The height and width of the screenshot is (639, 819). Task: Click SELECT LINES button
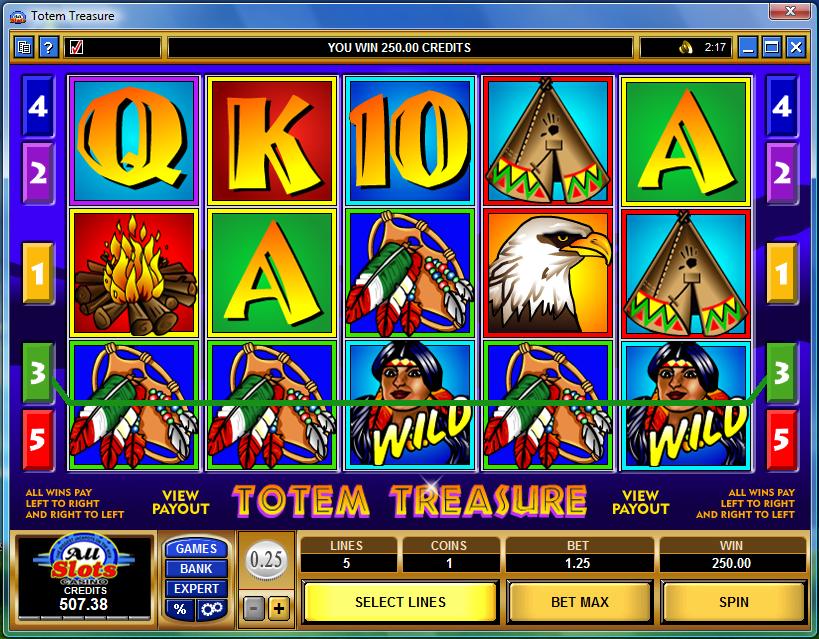(400, 602)
